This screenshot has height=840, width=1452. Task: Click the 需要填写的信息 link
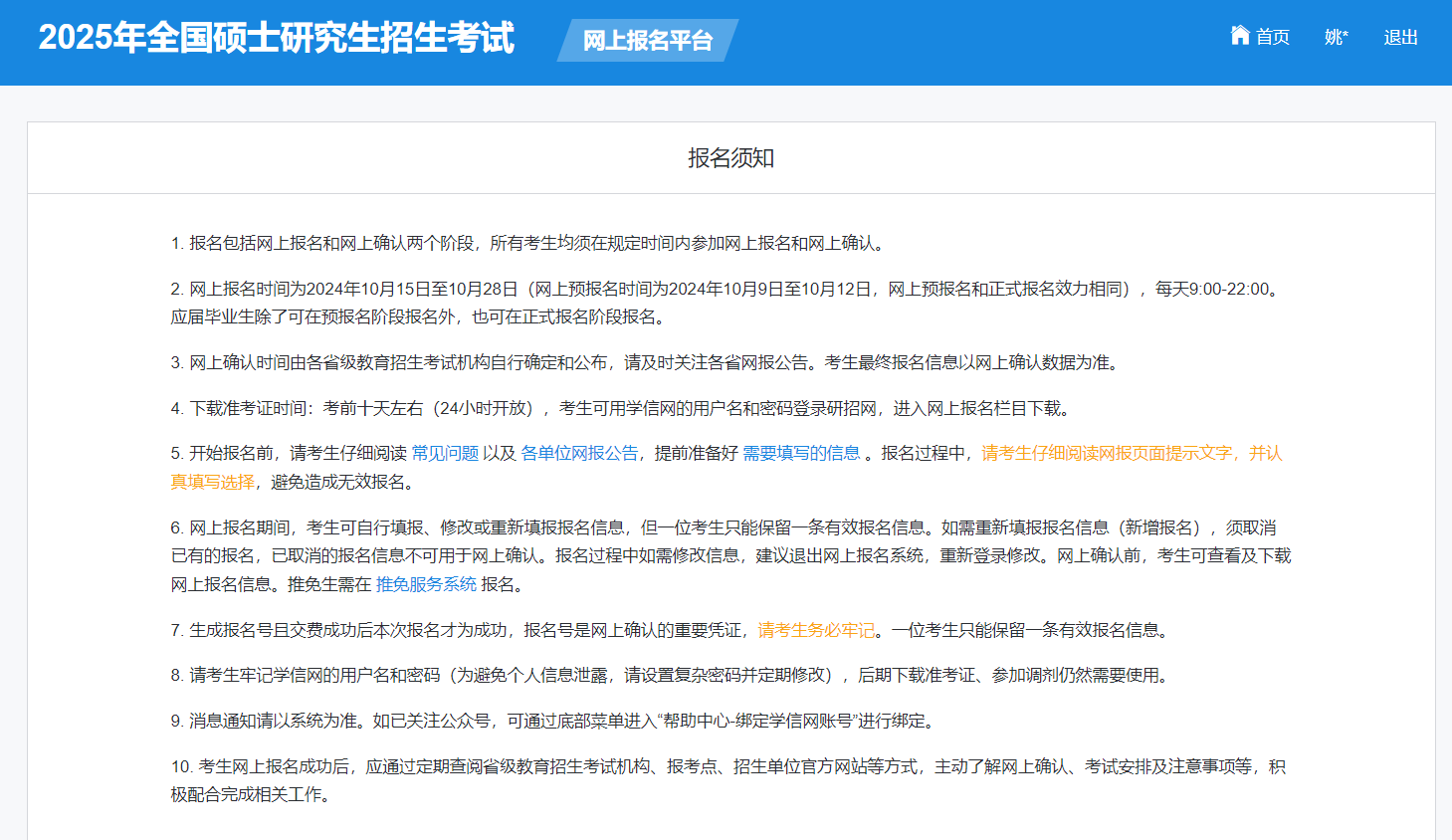pyautogui.click(x=801, y=453)
